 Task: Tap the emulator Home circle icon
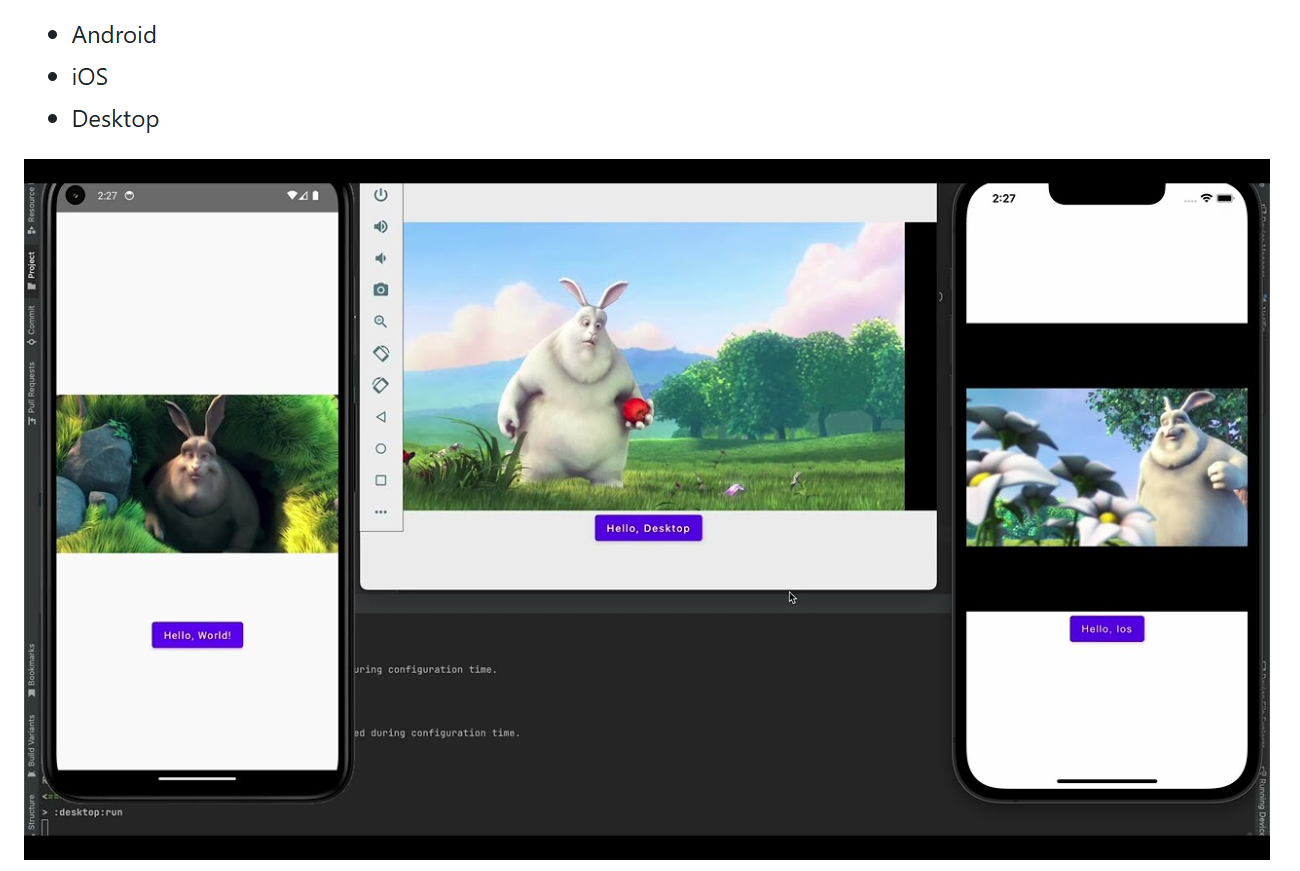click(380, 448)
